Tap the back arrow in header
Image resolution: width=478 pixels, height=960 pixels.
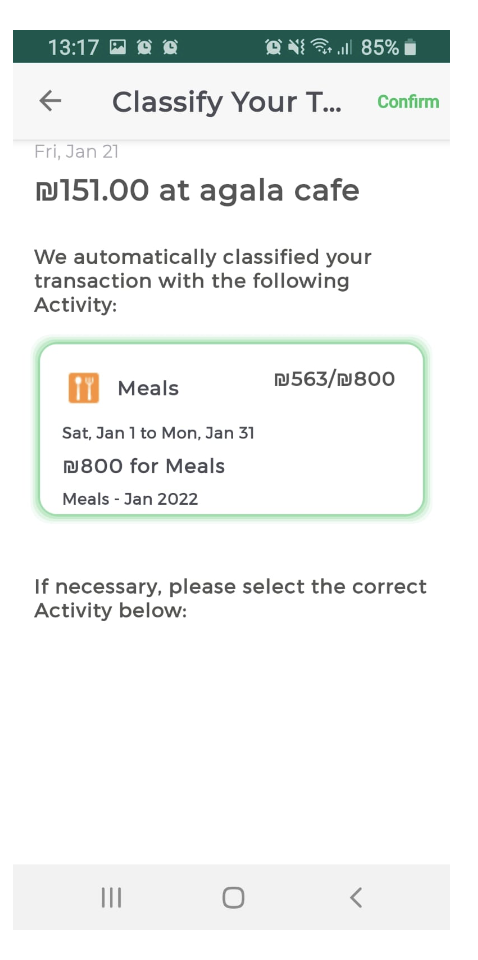tap(50, 101)
